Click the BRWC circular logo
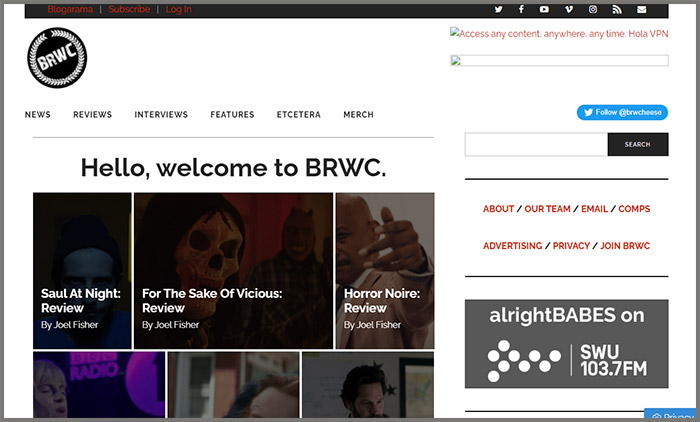The width and height of the screenshot is (700, 422). coord(57,58)
